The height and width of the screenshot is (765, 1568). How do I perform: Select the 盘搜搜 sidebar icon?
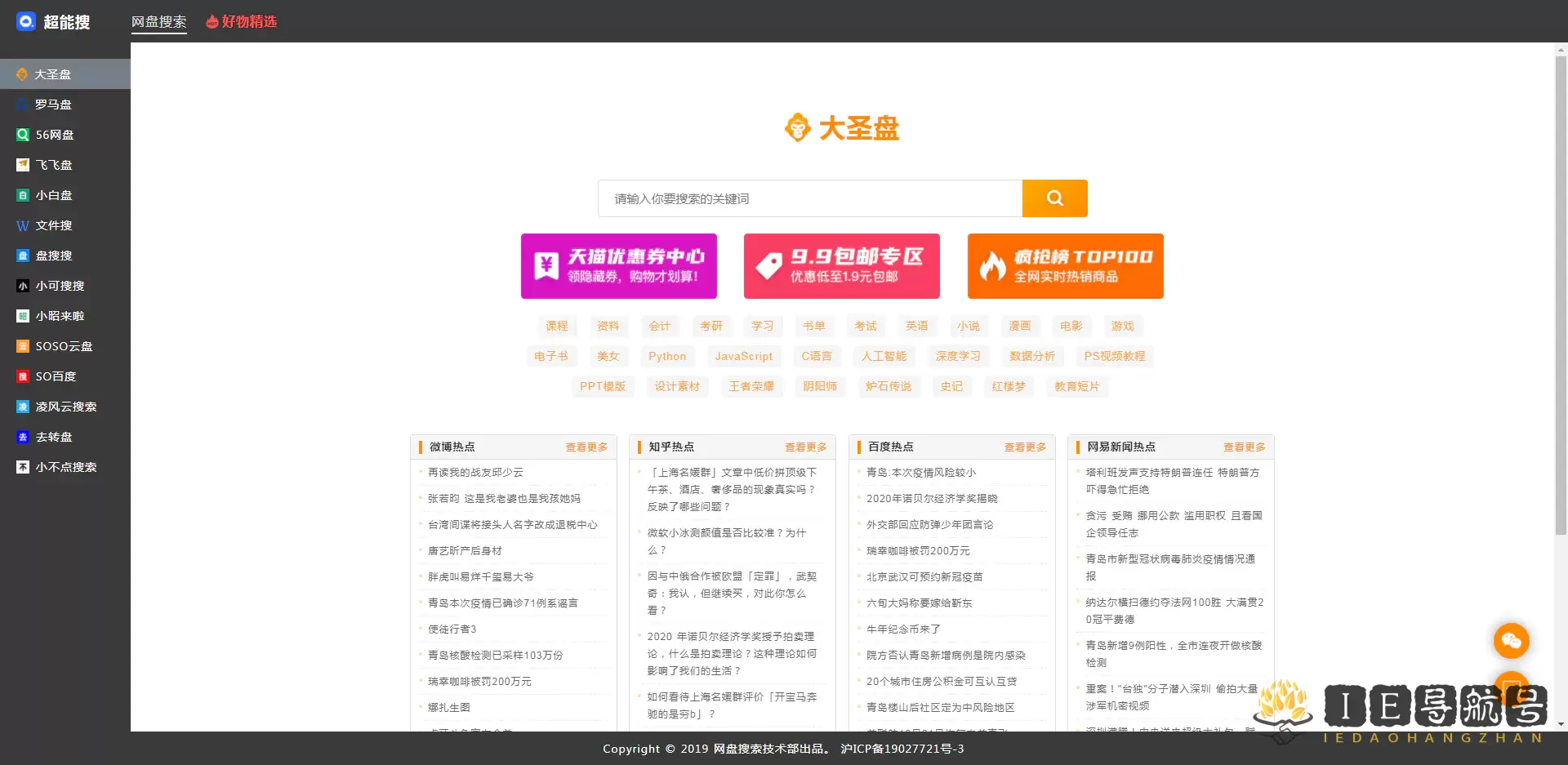[23, 256]
